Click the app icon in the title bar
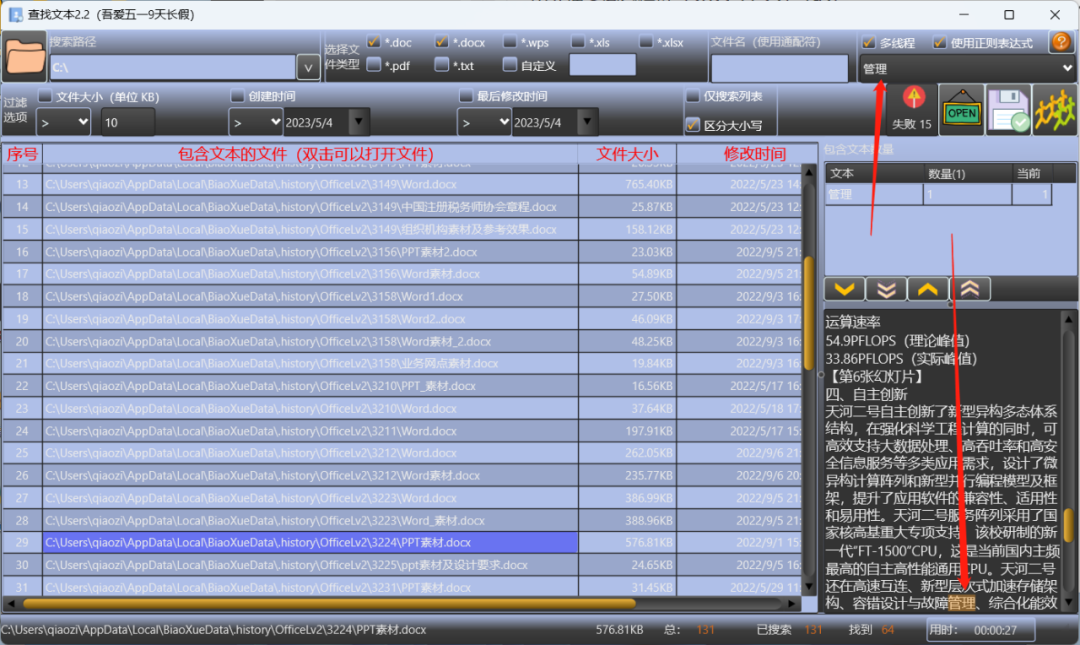1080x645 pixels. tap(15, 14)
